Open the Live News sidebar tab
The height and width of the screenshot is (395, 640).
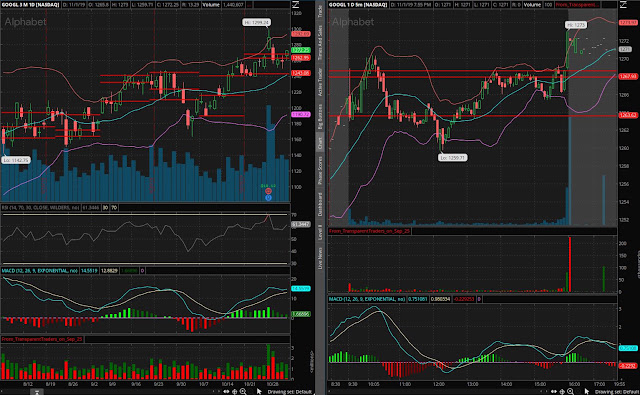click(x=320, y=258)
